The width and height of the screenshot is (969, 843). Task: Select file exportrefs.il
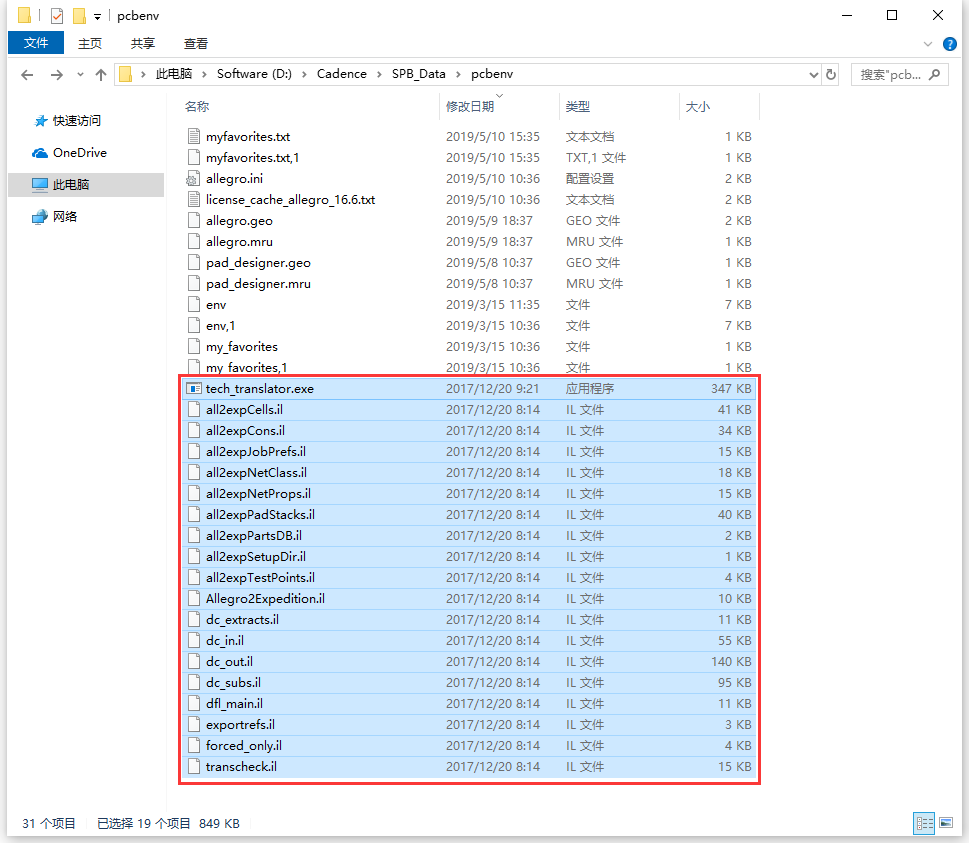(240, 725)
